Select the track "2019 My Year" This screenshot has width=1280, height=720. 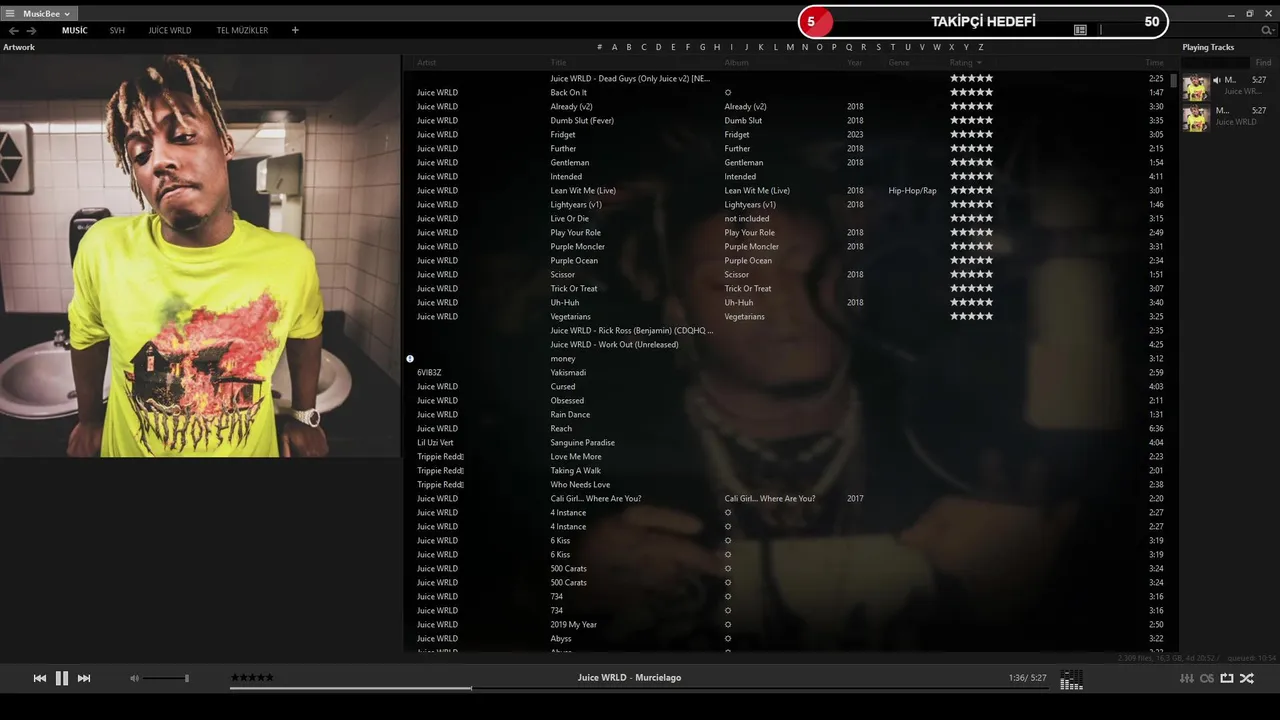(573, 624)
